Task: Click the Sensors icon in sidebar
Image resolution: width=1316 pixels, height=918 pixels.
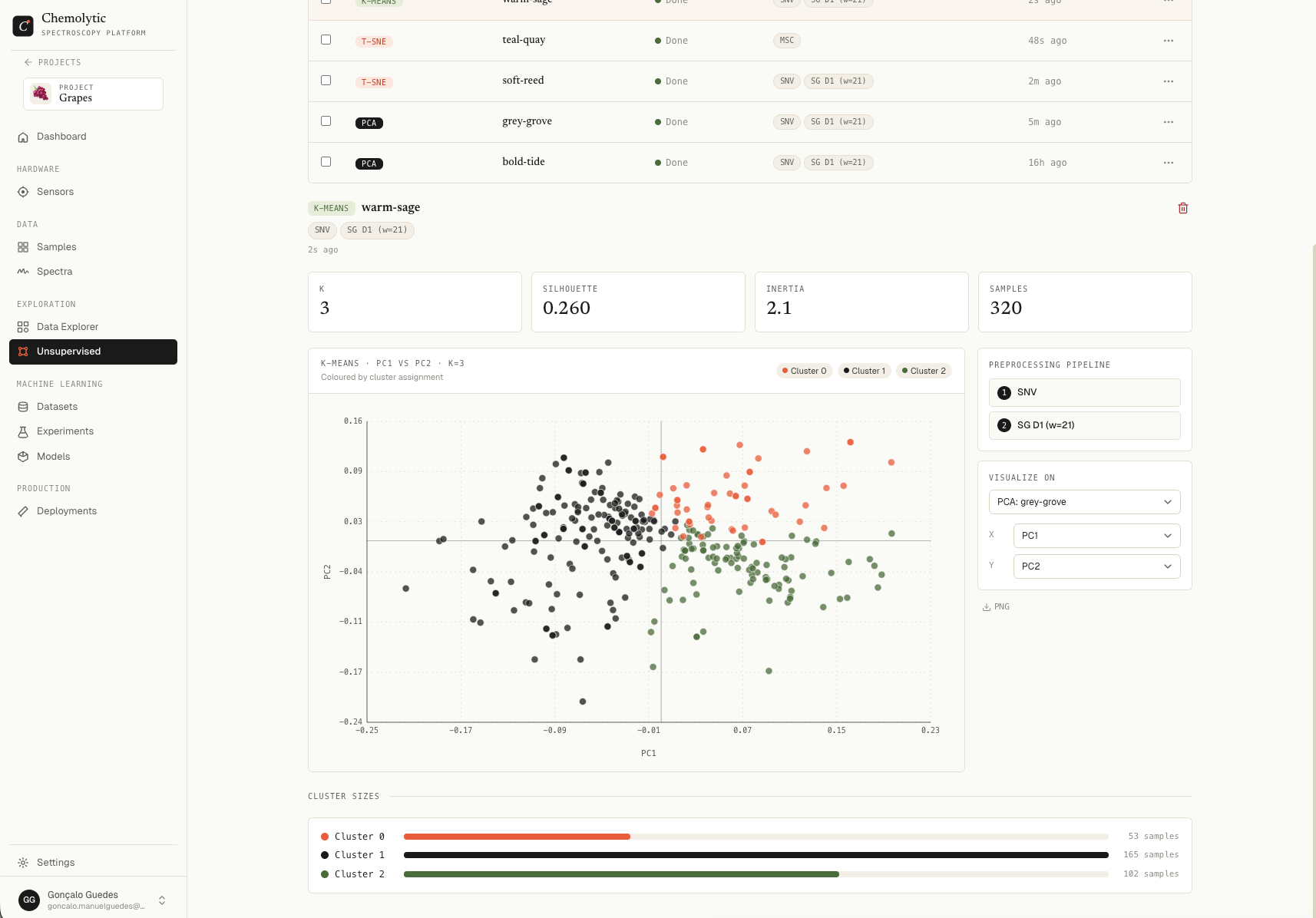Action: [23, 192]
